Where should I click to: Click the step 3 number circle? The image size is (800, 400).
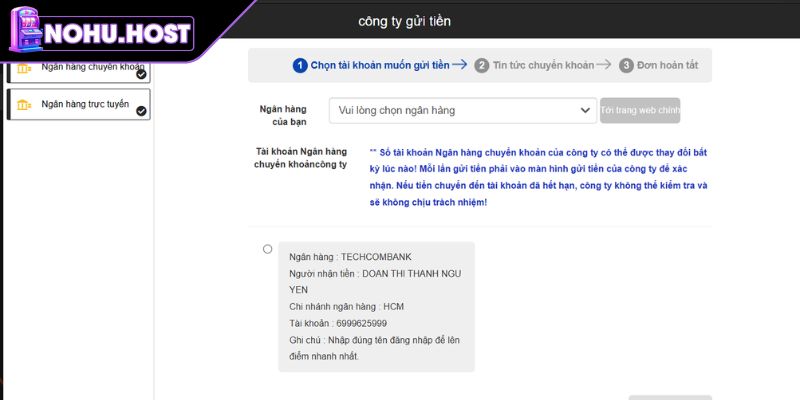pos(626,65)
